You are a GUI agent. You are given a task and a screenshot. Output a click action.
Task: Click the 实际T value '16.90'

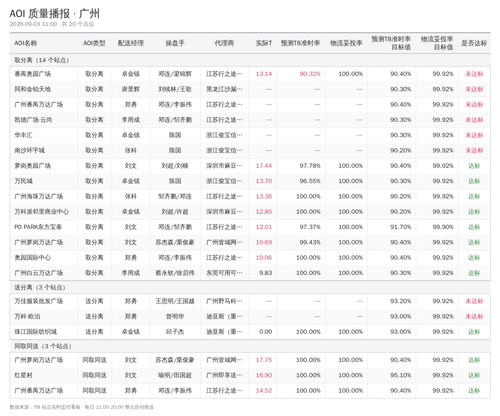tap(264, 375)
